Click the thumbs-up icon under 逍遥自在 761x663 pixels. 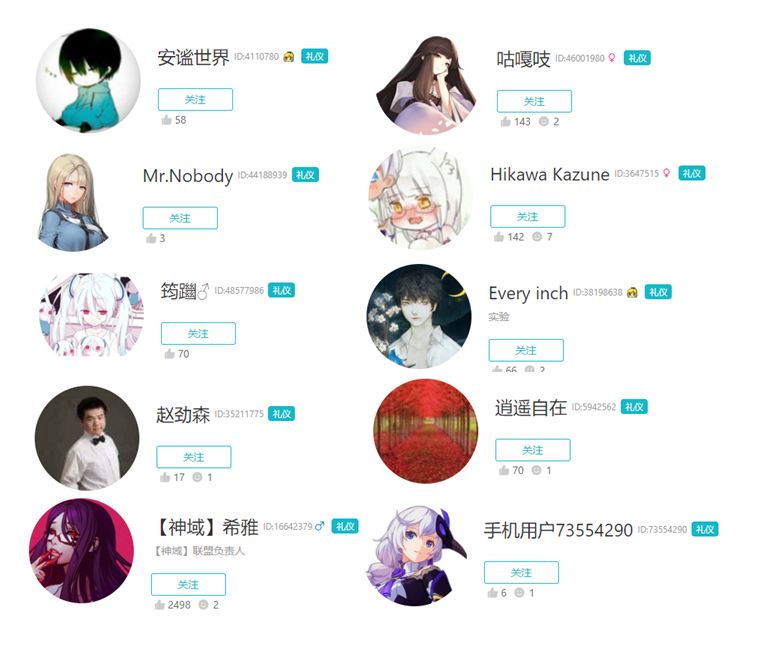click(504, 470)
